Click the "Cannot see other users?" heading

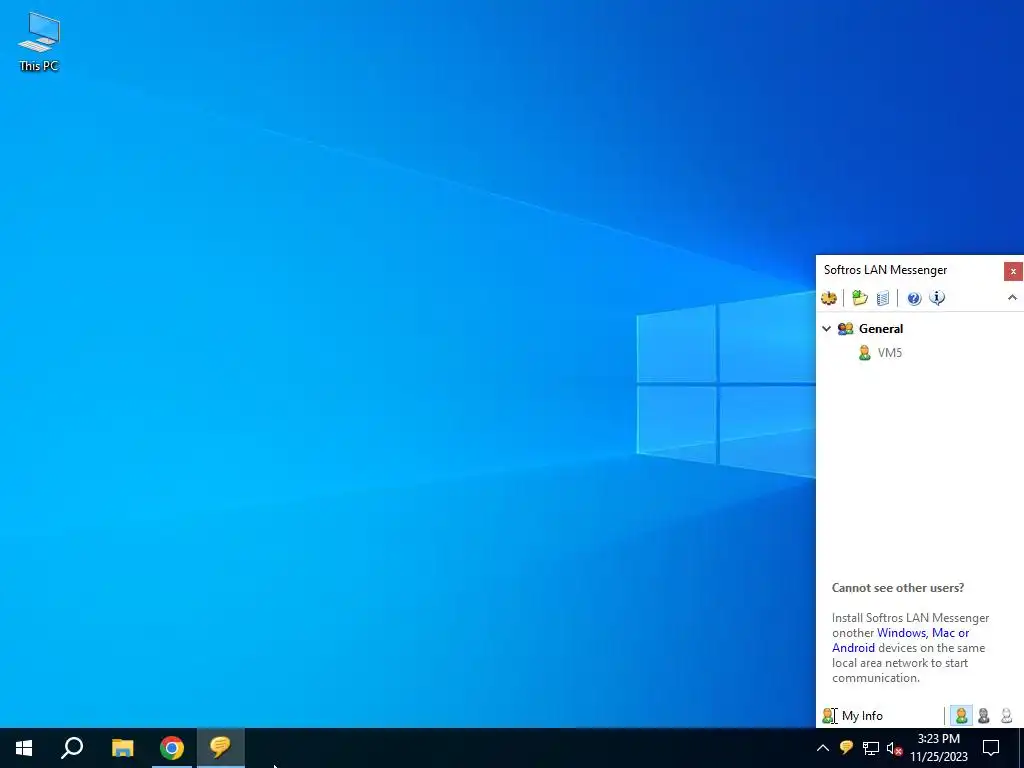[x=897, y=588]
